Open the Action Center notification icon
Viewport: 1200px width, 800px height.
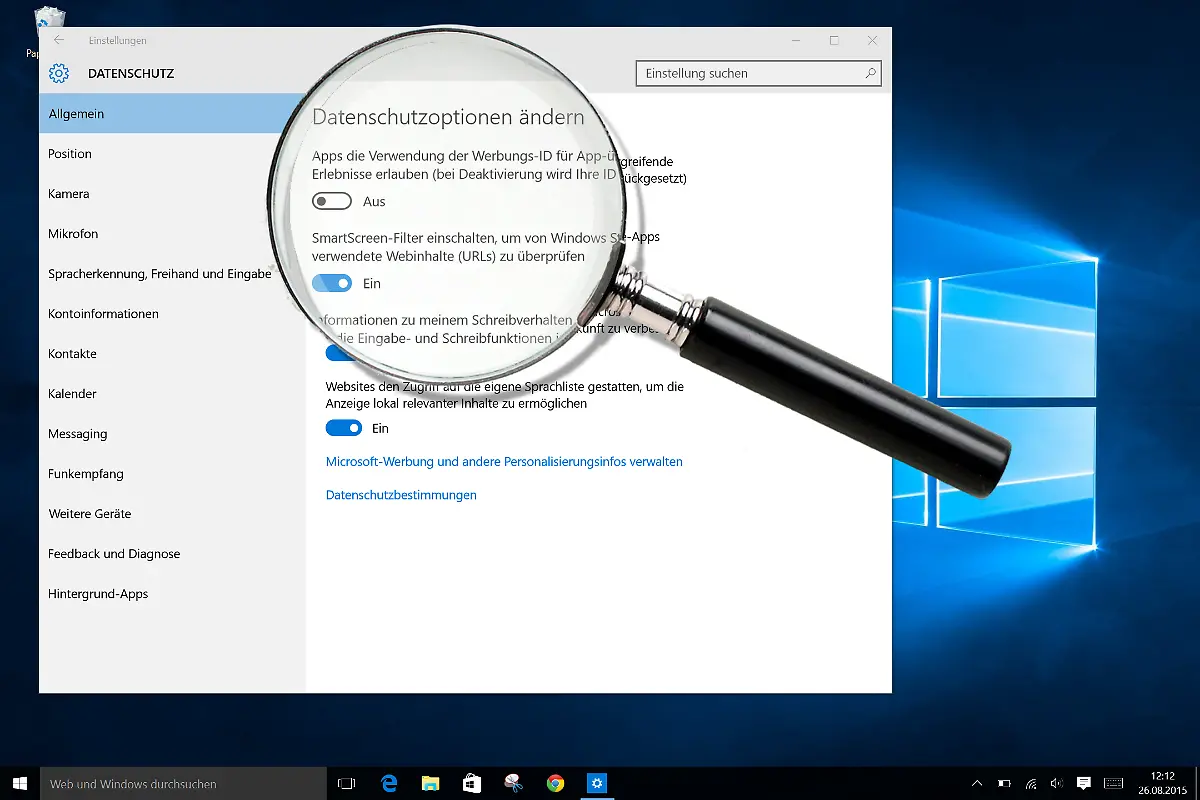pyautogui.click(x=1083, y=784)
